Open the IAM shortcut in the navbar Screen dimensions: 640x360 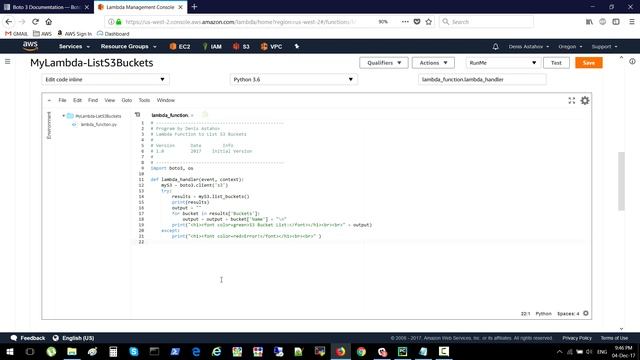click(212, 47)
